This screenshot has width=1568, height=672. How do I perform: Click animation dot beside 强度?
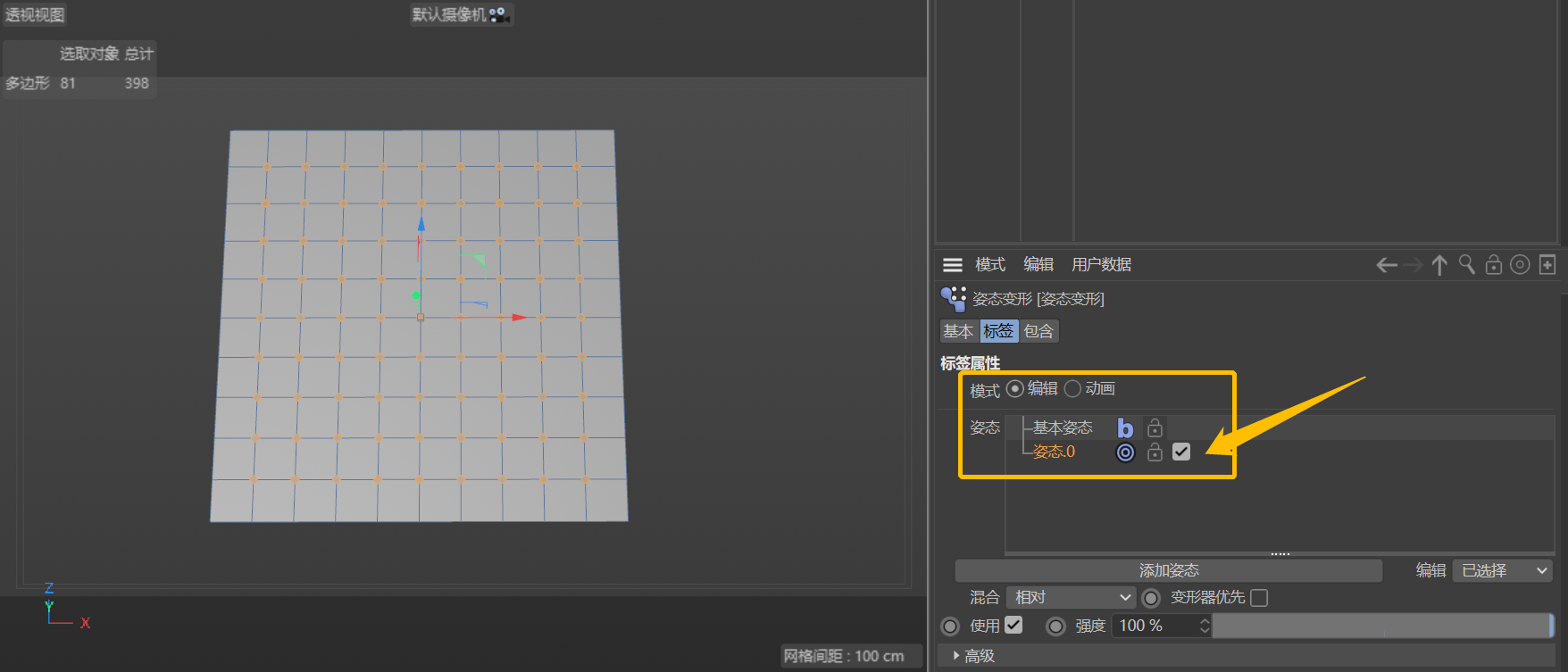[1055, 626]
